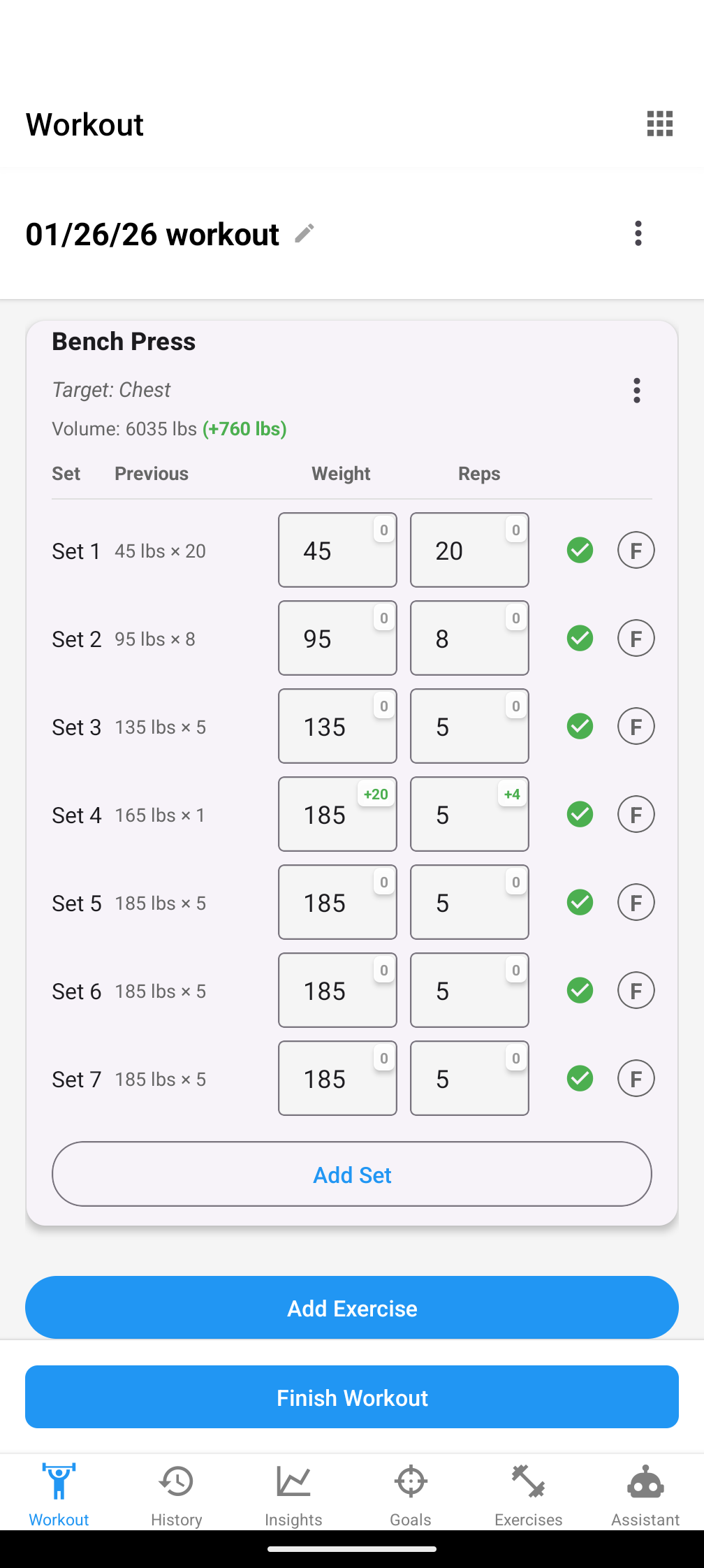Tap the F failure icon for Set 3
This screenshot has width=704, height=1568.
pyautogui.click(x=636, y=726)
